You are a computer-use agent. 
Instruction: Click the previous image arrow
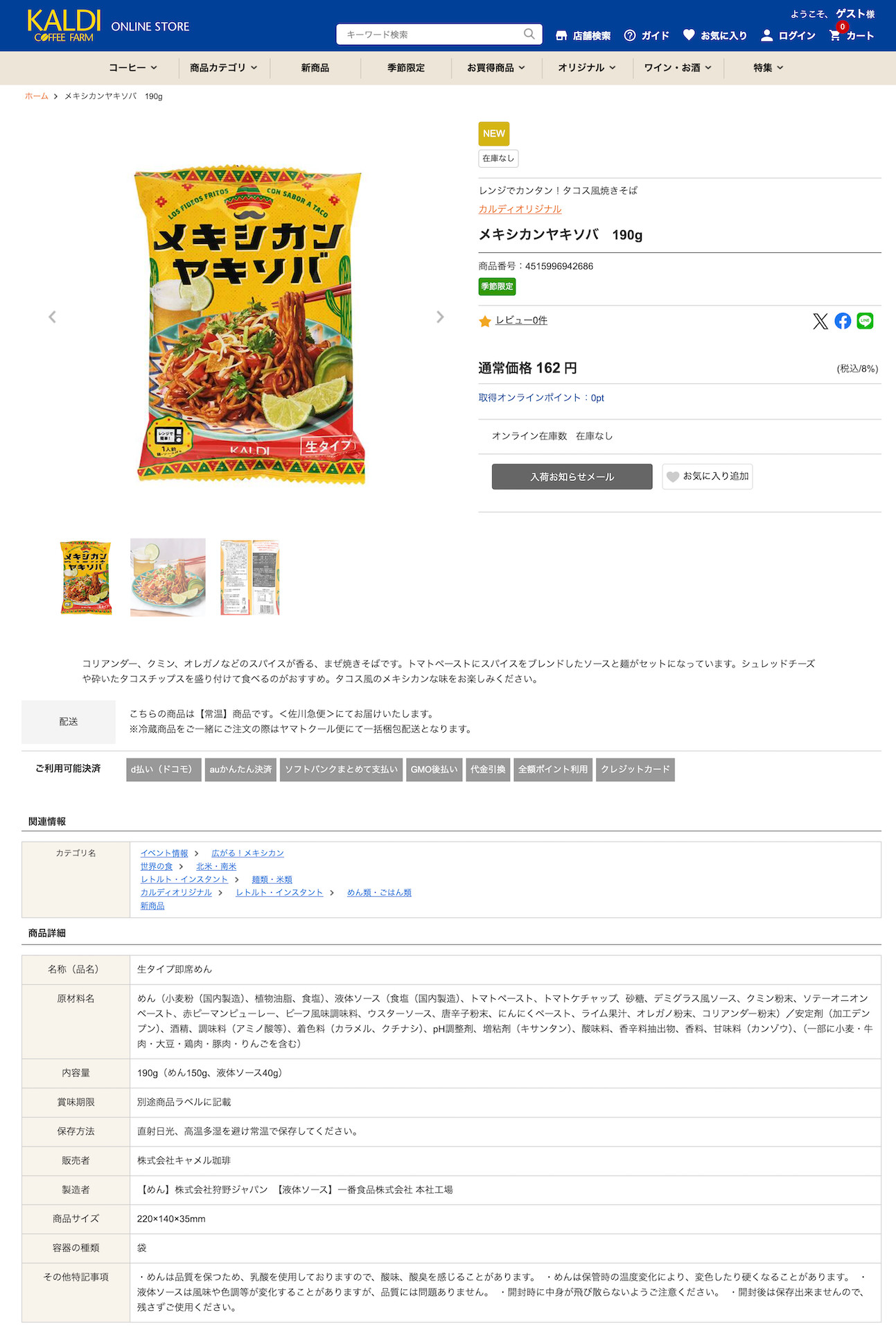click(x=52, y=317)
